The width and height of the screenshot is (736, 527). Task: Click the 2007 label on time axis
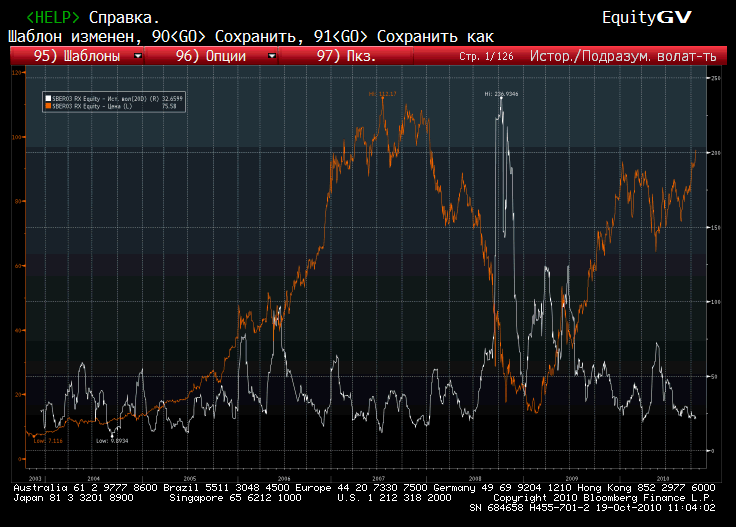coord(379,479)
